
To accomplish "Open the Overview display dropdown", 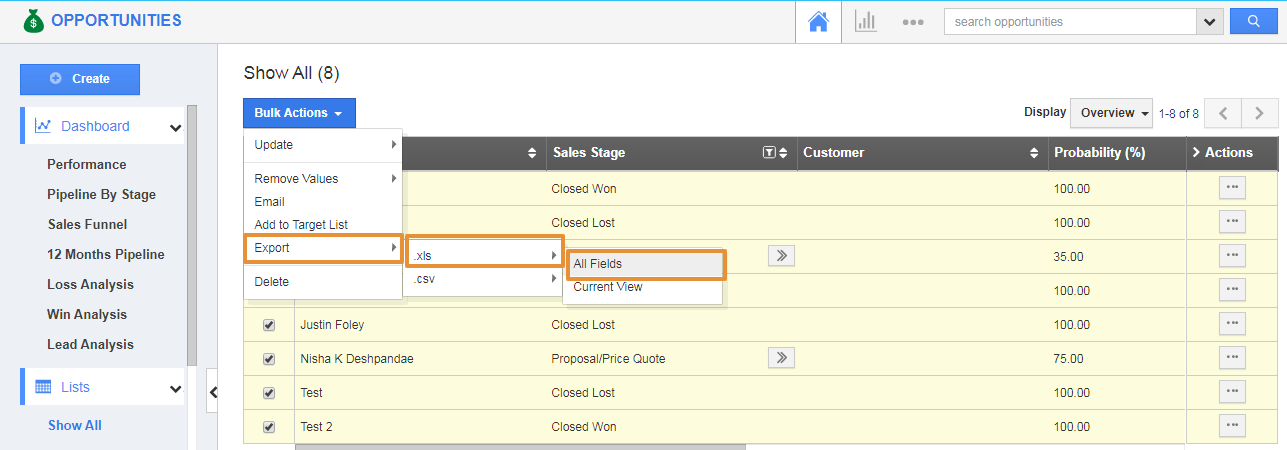I will pyautogui.click(x=1111, y=113).
